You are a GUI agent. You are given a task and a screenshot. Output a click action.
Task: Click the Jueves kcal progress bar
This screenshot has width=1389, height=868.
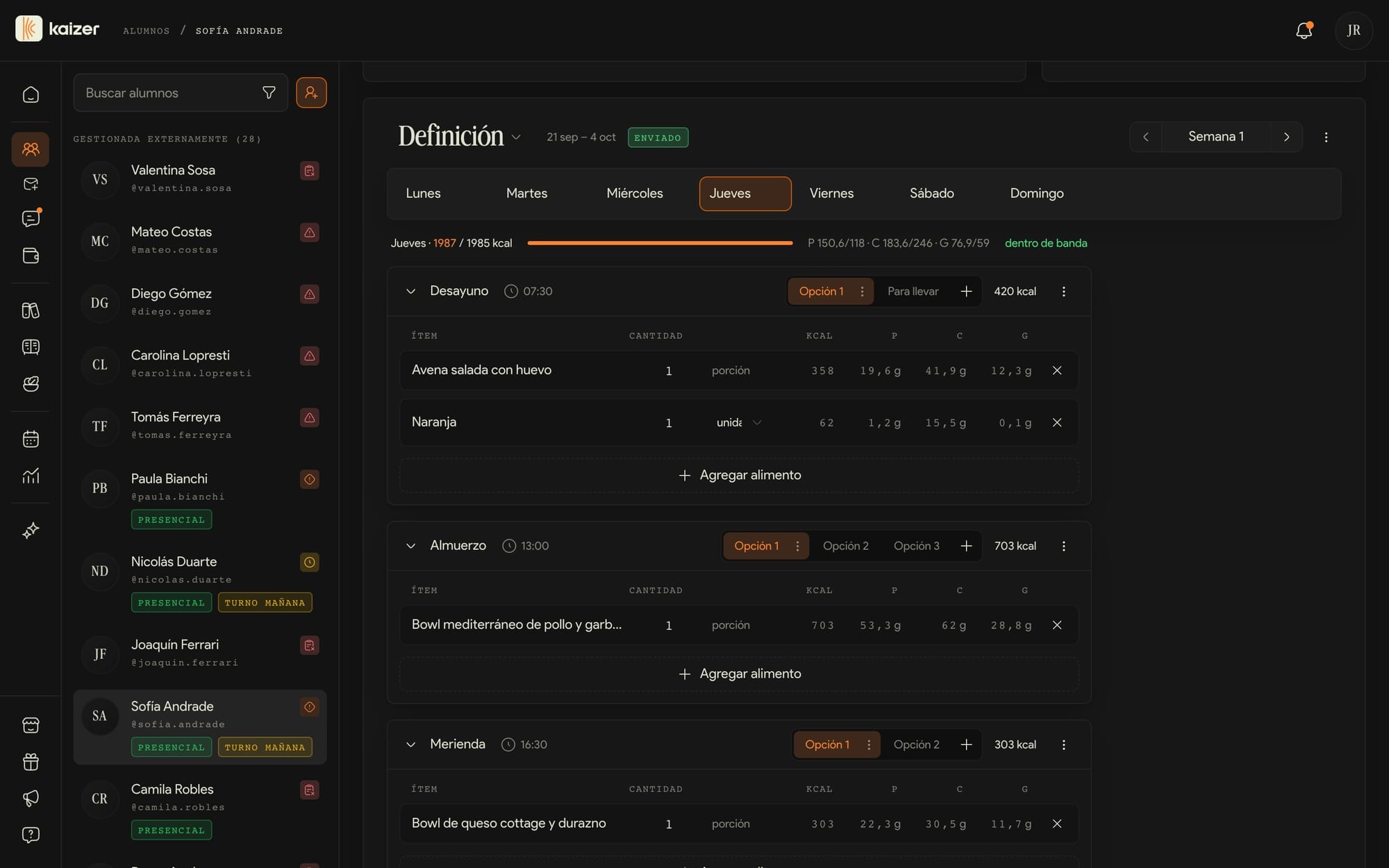[660, 243]
